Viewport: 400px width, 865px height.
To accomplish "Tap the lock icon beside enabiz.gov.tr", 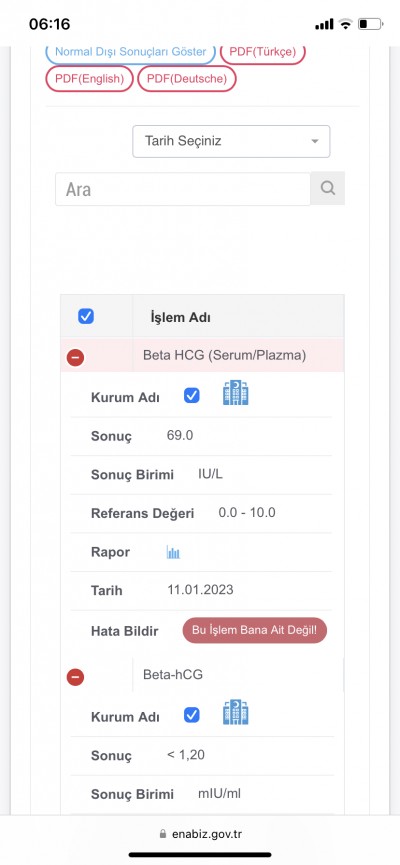I will coord(162,834).
